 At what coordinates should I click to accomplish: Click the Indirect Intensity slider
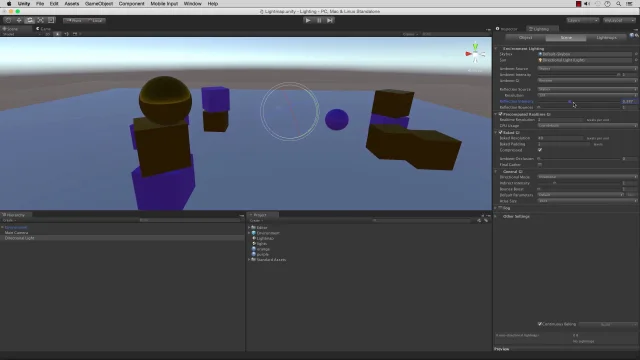[x=579, y=183]
